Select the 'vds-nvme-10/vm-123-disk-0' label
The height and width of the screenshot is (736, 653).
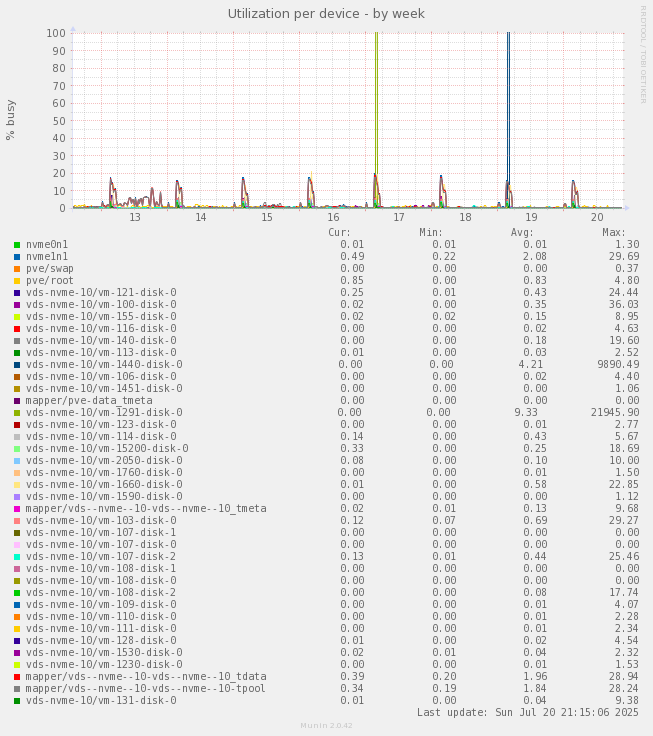(x=101, y=424)
